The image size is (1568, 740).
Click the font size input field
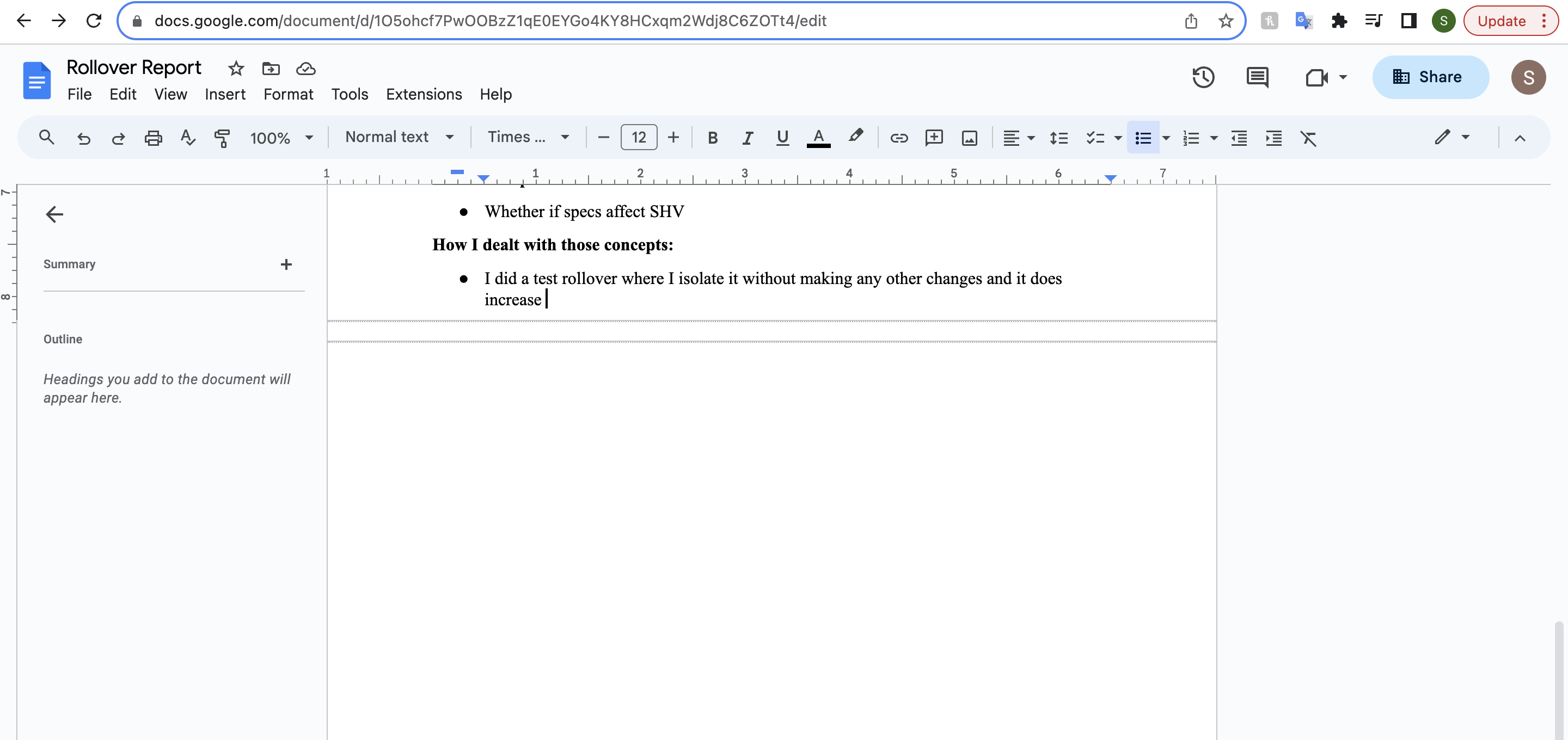tap(638, 138)
